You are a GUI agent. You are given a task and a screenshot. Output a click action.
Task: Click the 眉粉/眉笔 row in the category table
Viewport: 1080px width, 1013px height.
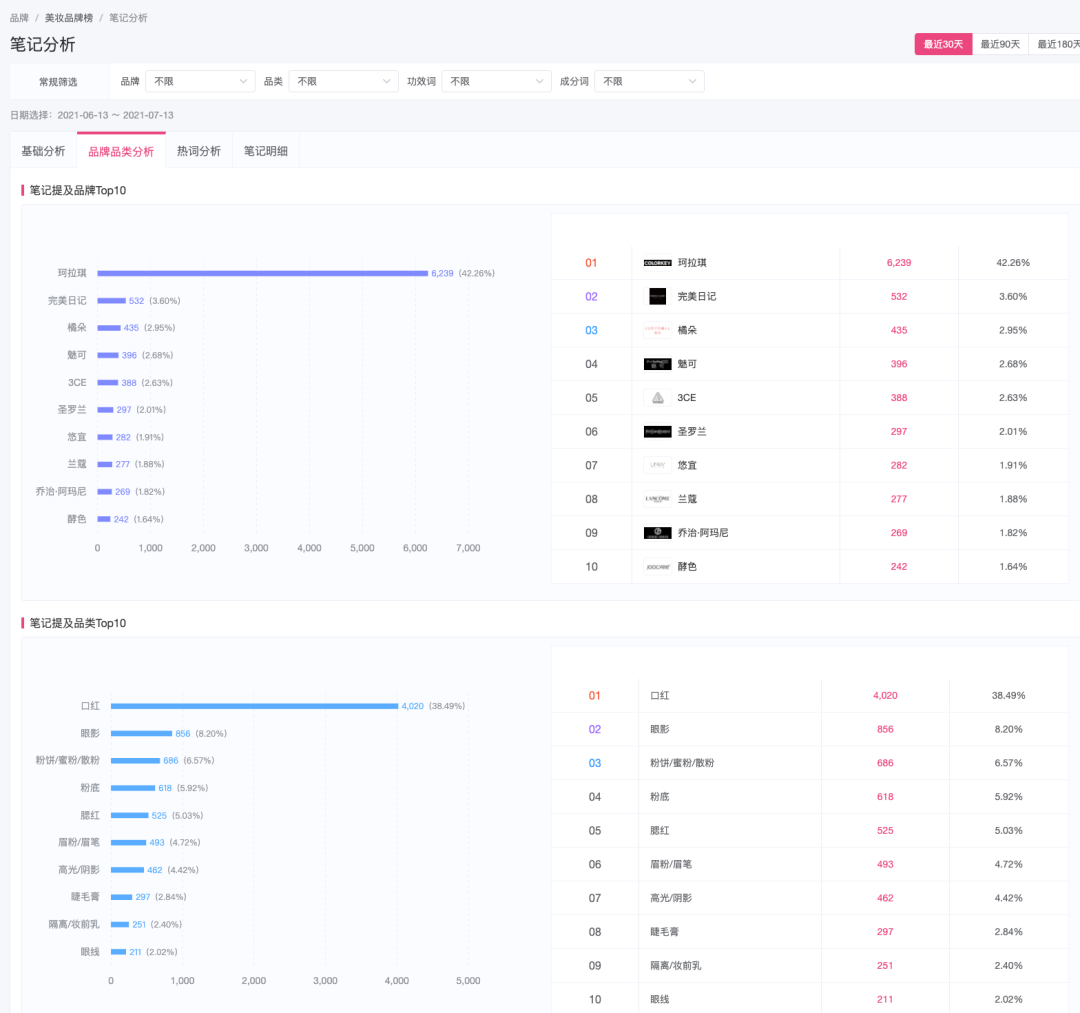click(x=810, y=864)
